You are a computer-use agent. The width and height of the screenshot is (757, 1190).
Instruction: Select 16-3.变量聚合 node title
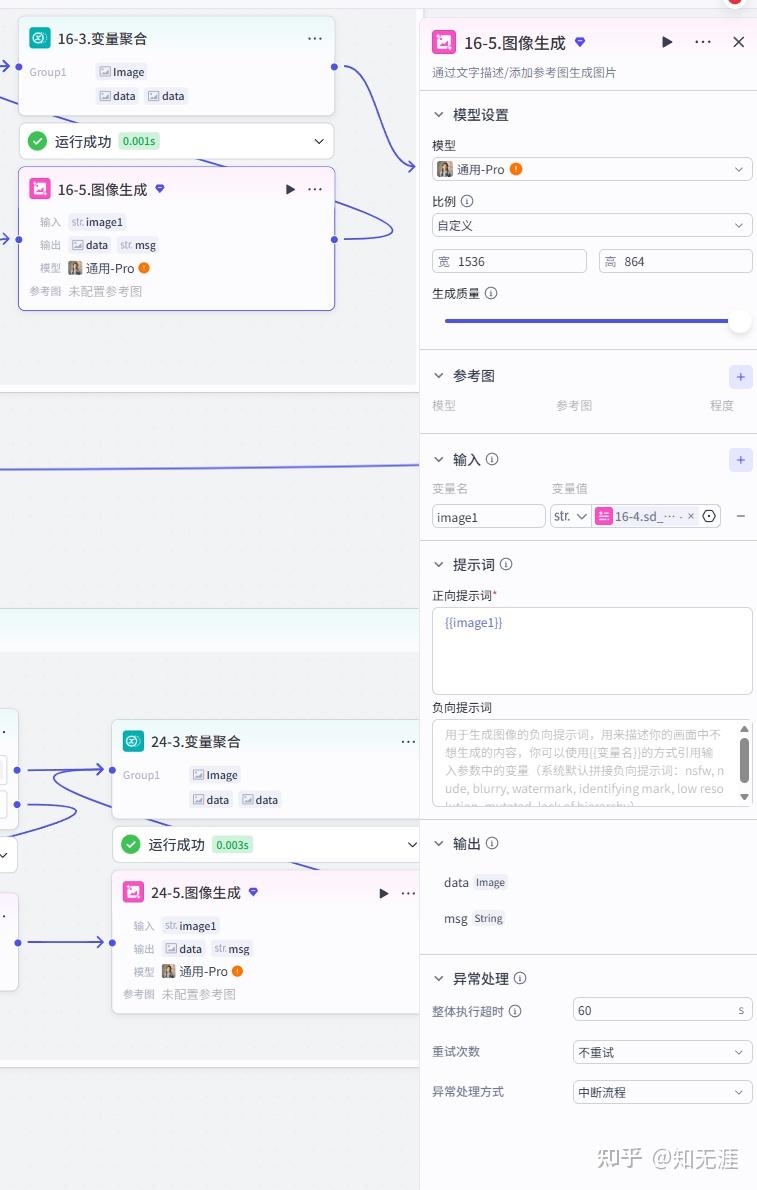pyautogui.click(x=103, y=39)
